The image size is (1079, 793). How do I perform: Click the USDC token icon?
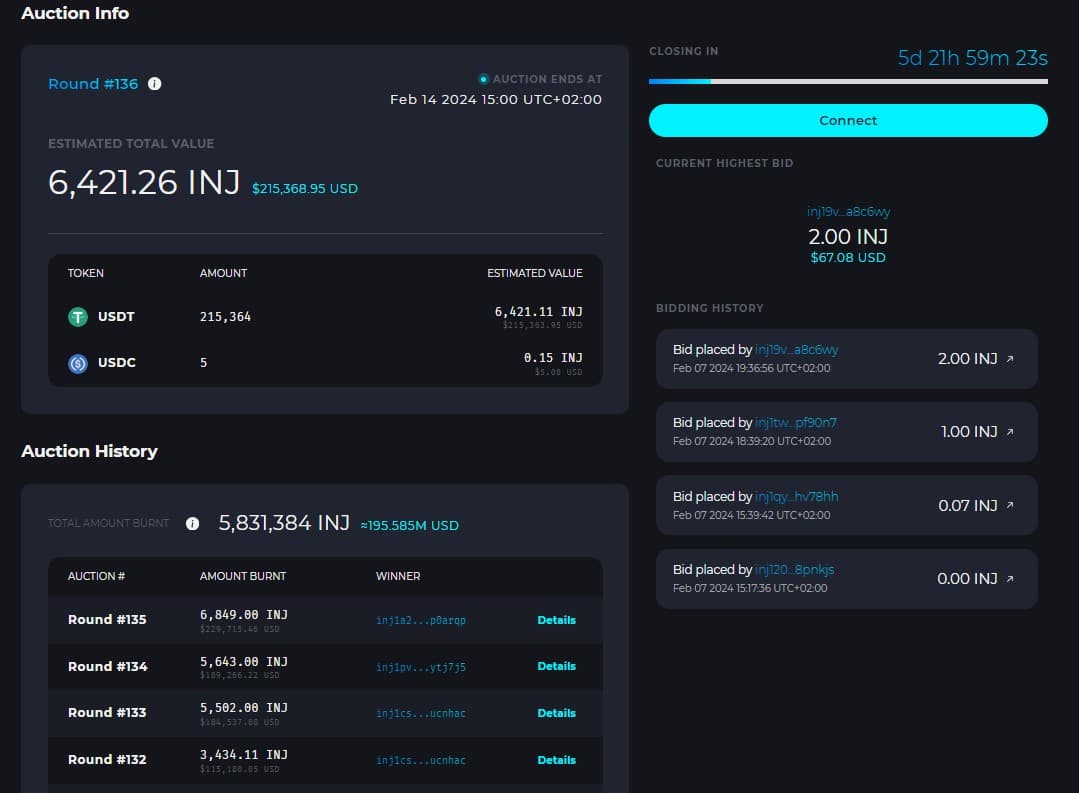tap(78, 363)
